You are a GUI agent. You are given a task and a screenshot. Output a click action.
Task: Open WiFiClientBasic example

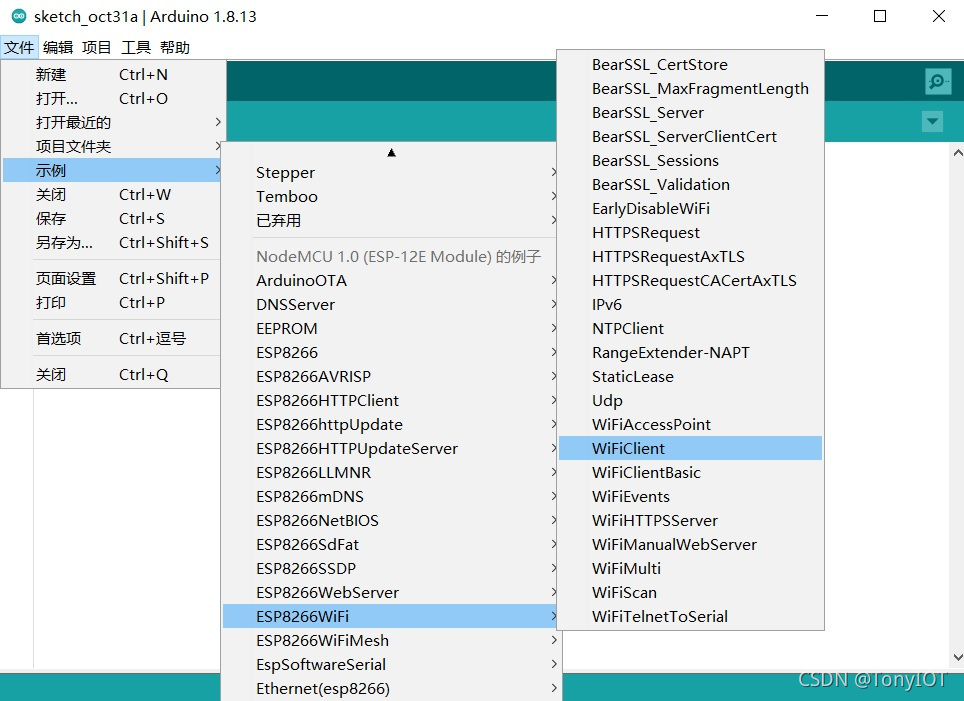tap(690, 472)
